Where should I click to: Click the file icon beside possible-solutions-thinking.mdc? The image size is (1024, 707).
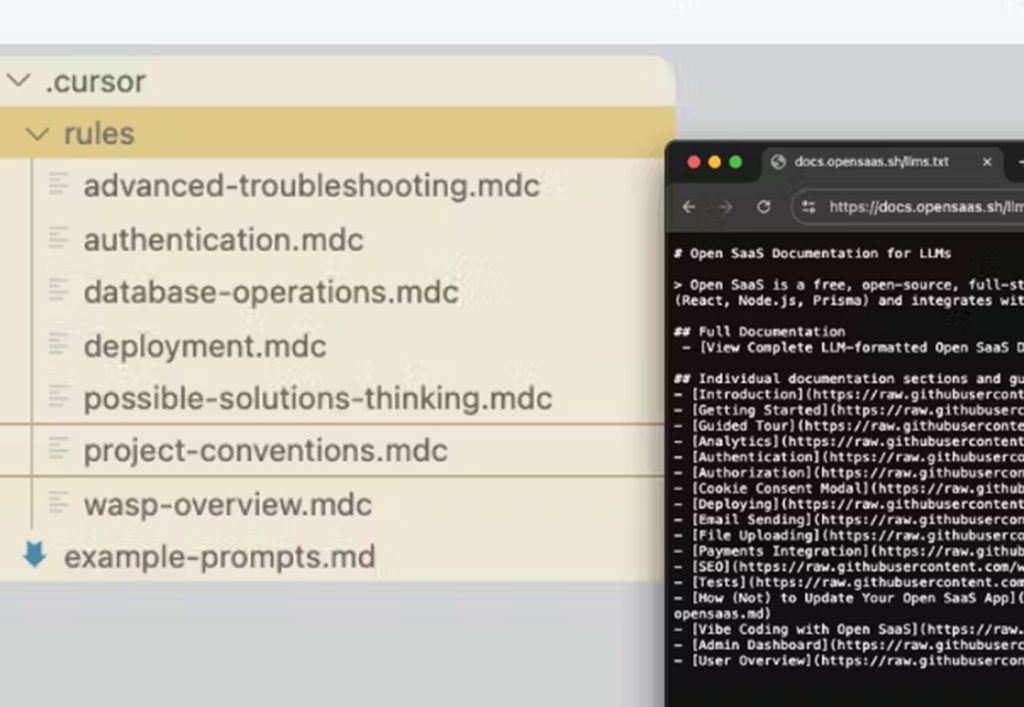click(x=59, y=397)
